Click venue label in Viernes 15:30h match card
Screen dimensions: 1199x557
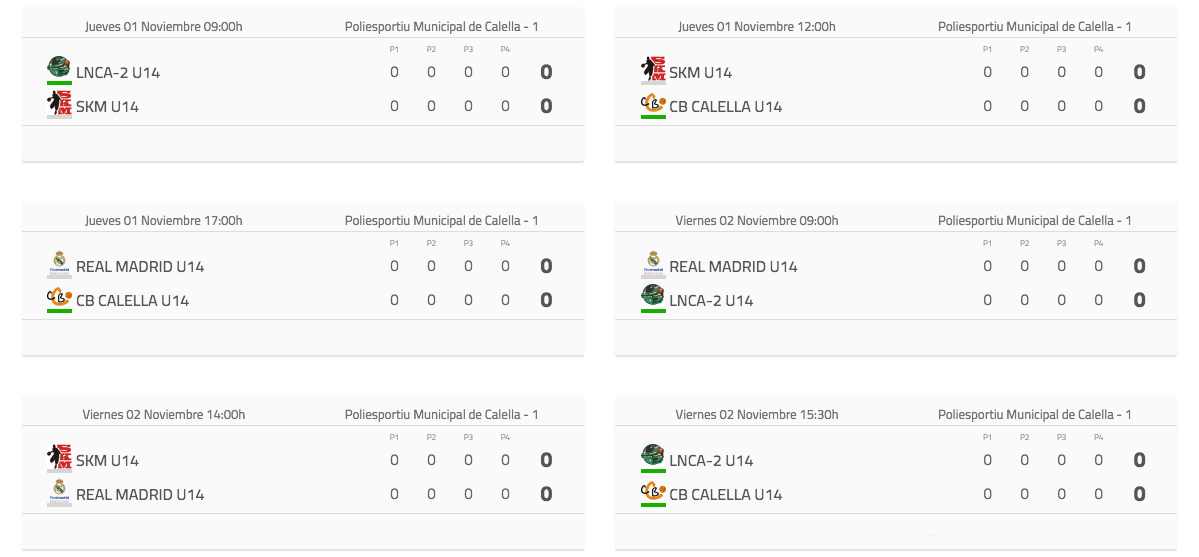[1035, 415]
